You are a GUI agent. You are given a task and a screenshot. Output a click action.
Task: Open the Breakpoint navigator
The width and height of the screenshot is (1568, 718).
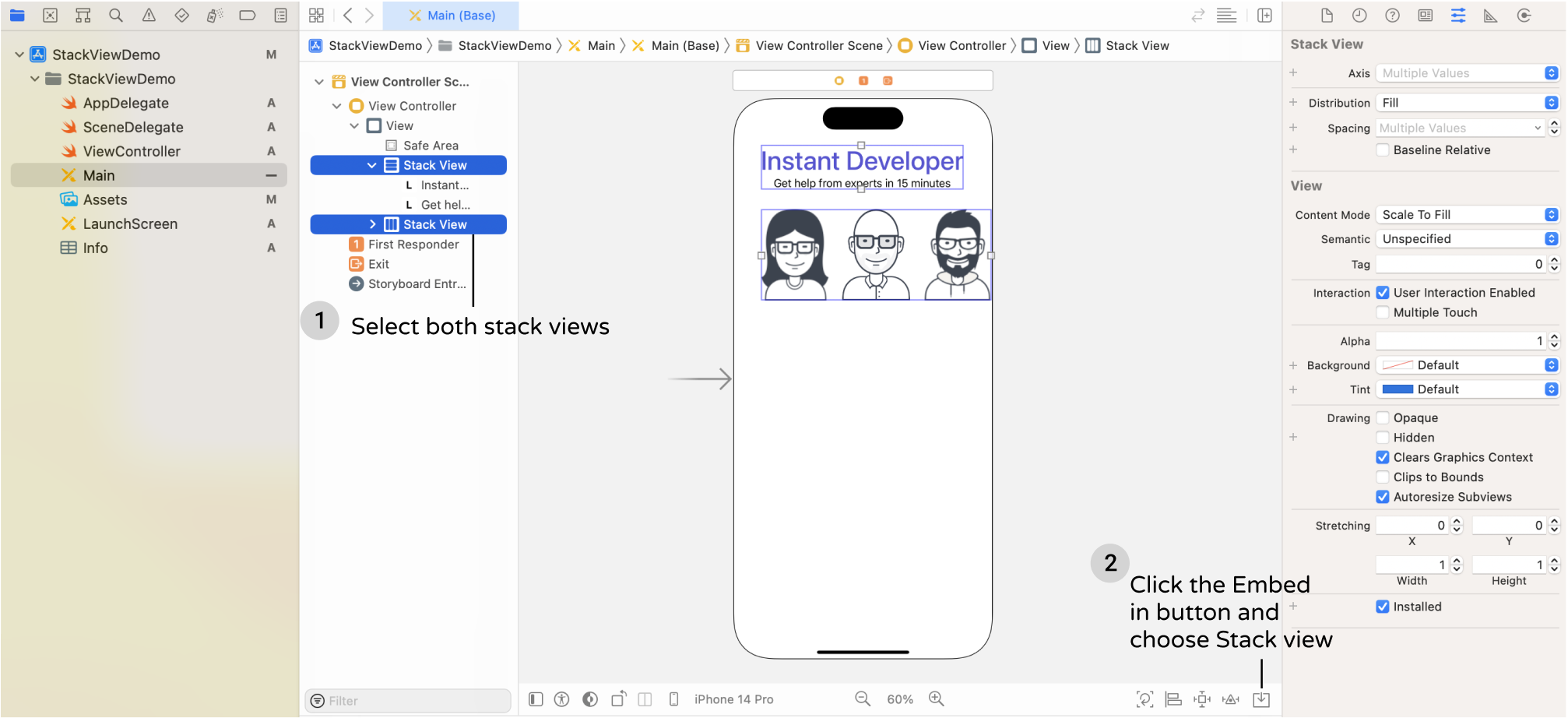click(x=248, y=15)
